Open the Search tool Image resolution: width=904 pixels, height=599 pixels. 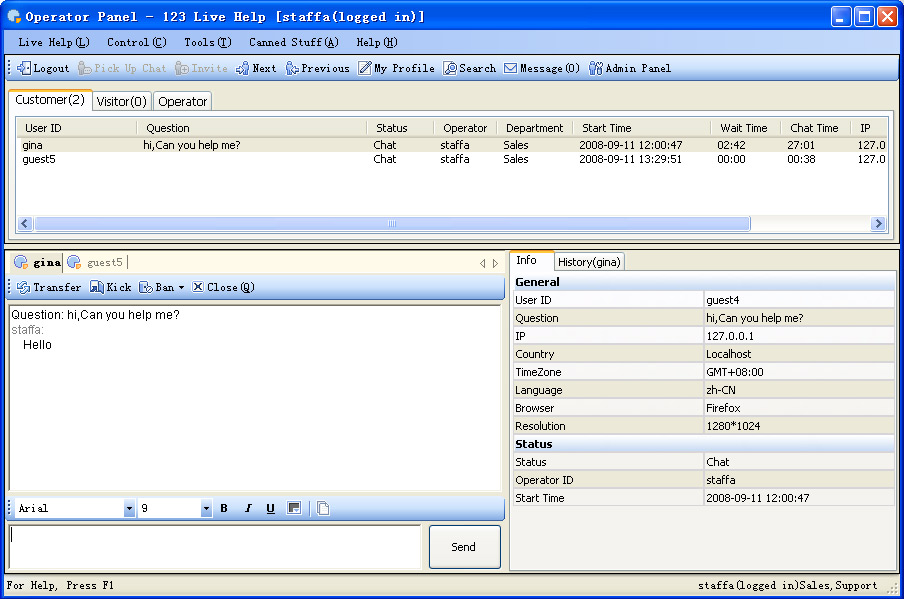(x=469, y=68)
